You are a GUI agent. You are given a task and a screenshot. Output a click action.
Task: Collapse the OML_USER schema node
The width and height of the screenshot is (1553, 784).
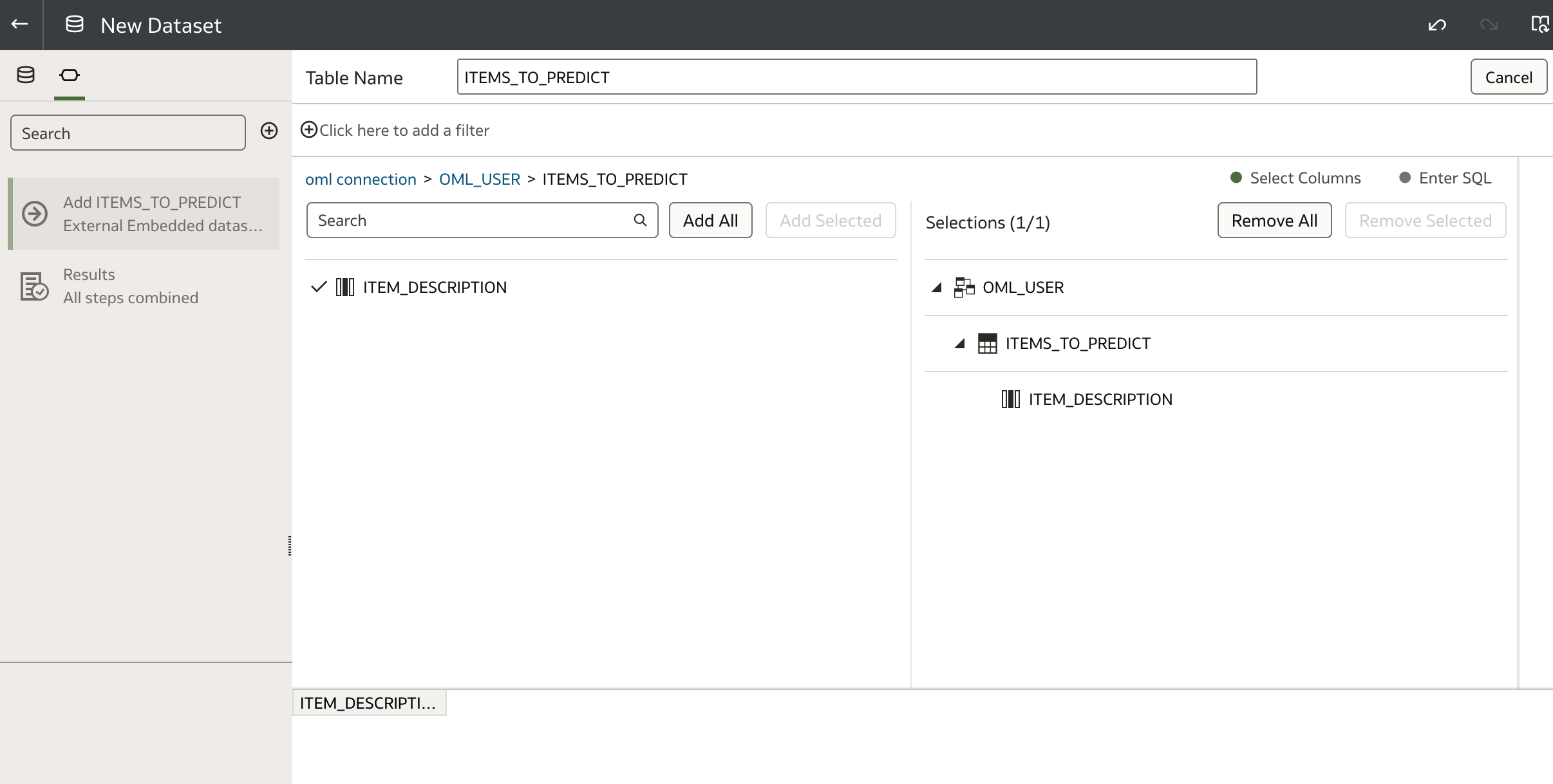click(937, 288)
